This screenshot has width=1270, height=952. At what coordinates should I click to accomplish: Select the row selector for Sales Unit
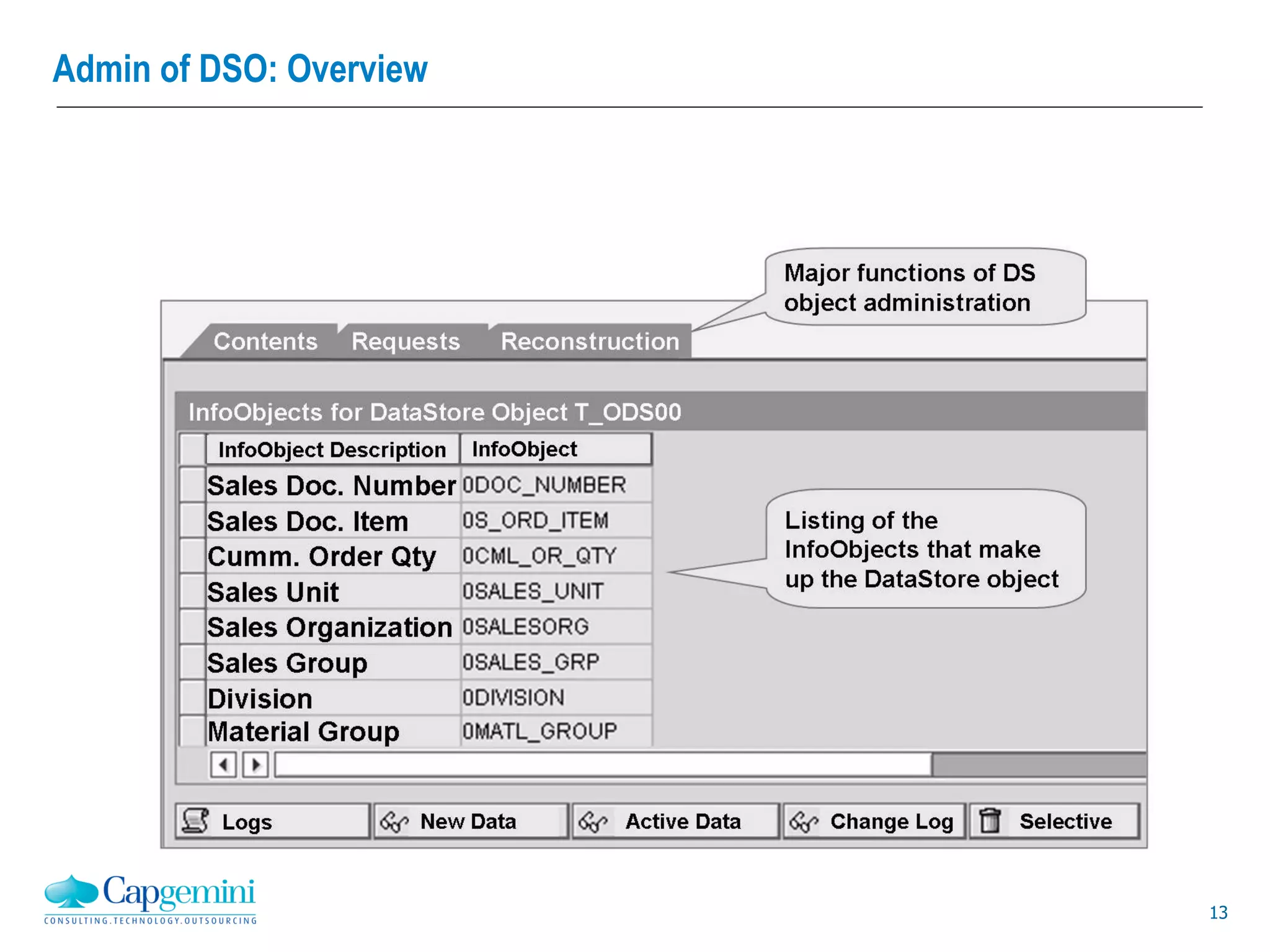pos(192,591)
